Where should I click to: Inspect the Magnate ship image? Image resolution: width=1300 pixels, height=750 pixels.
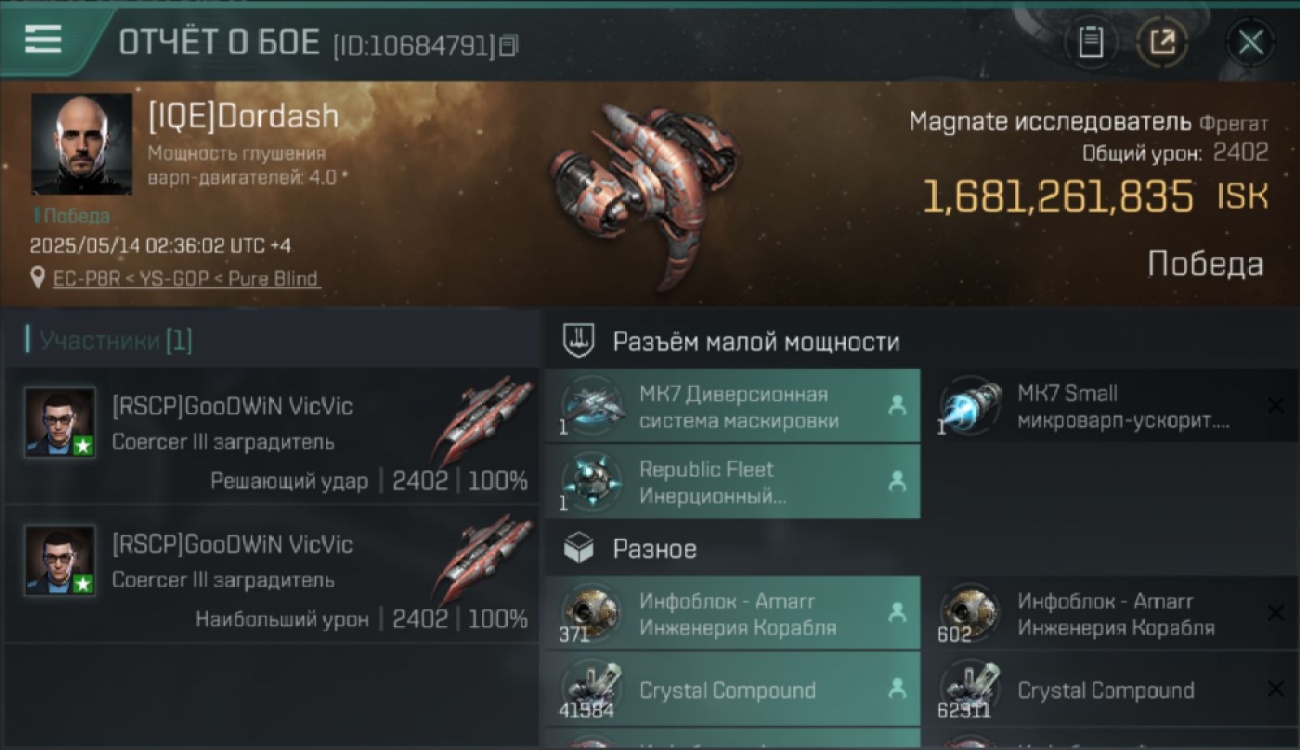pyautogui.click(x=647, y=190)
